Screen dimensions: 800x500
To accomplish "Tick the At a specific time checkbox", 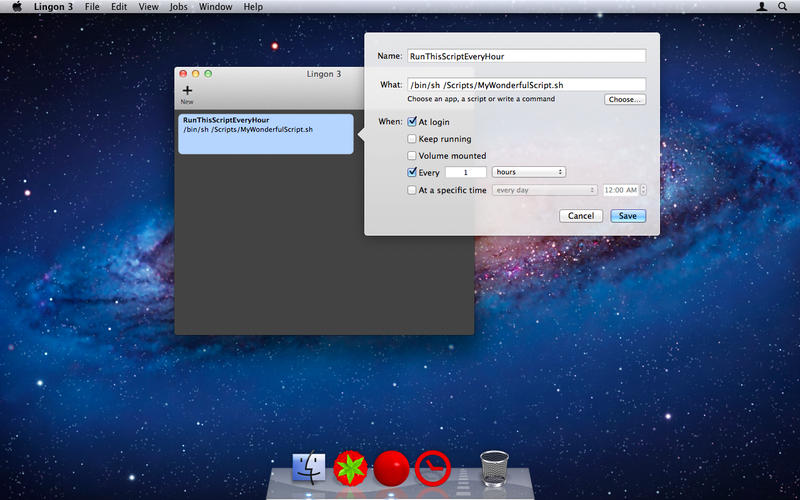I will pyautogui.click(x=412, y=190).
